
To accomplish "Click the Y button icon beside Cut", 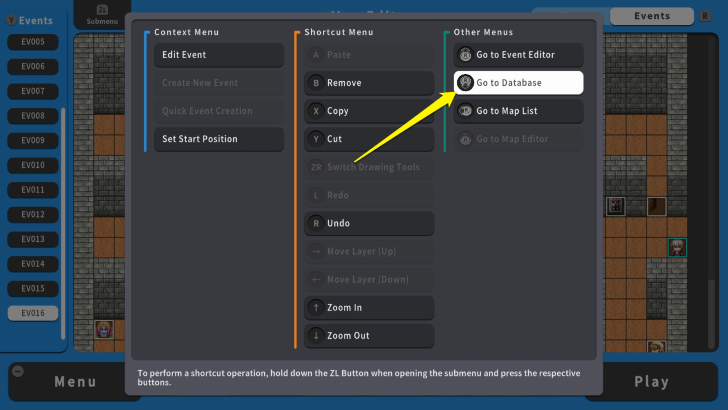I will pos(316,139).
